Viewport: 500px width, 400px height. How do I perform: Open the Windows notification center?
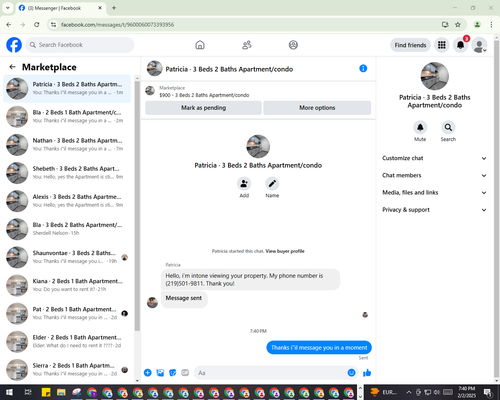point(489,392)
